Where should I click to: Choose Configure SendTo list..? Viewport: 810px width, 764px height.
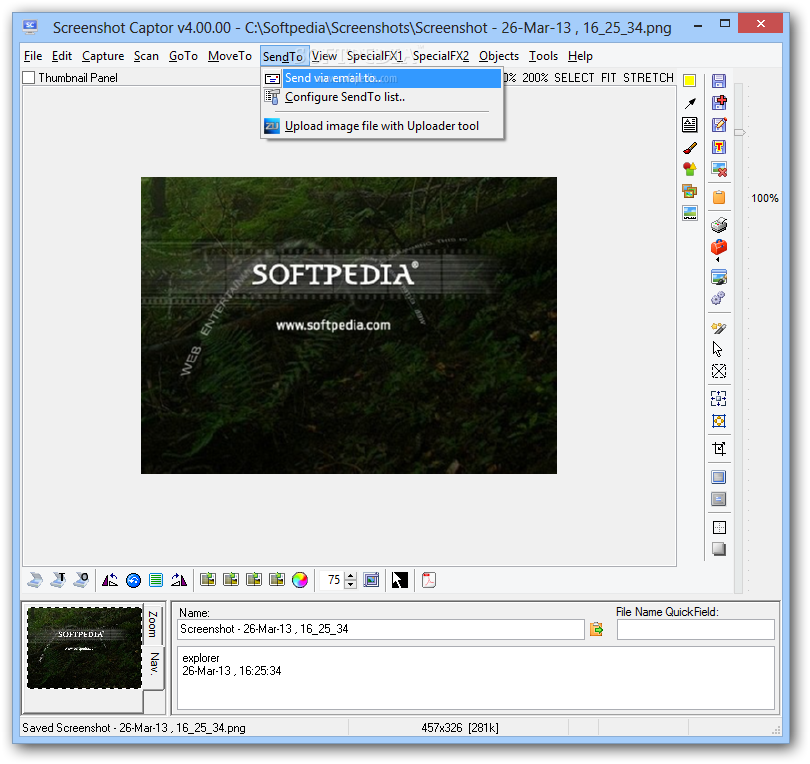pos(382,97)
